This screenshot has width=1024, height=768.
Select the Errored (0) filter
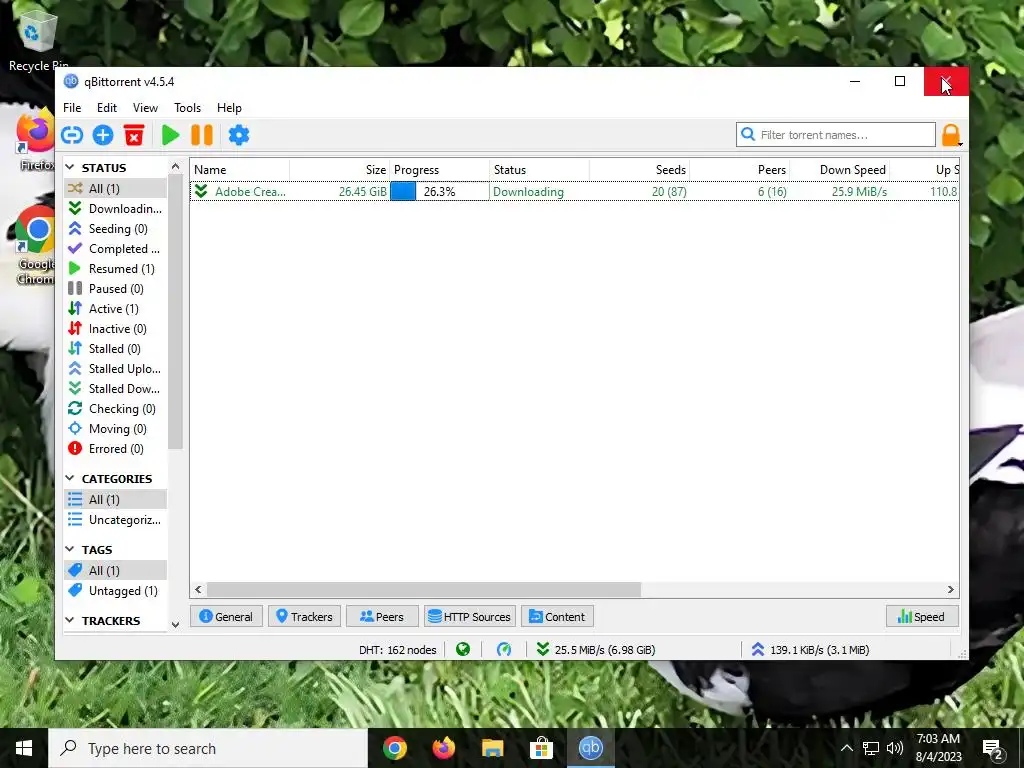116,449
